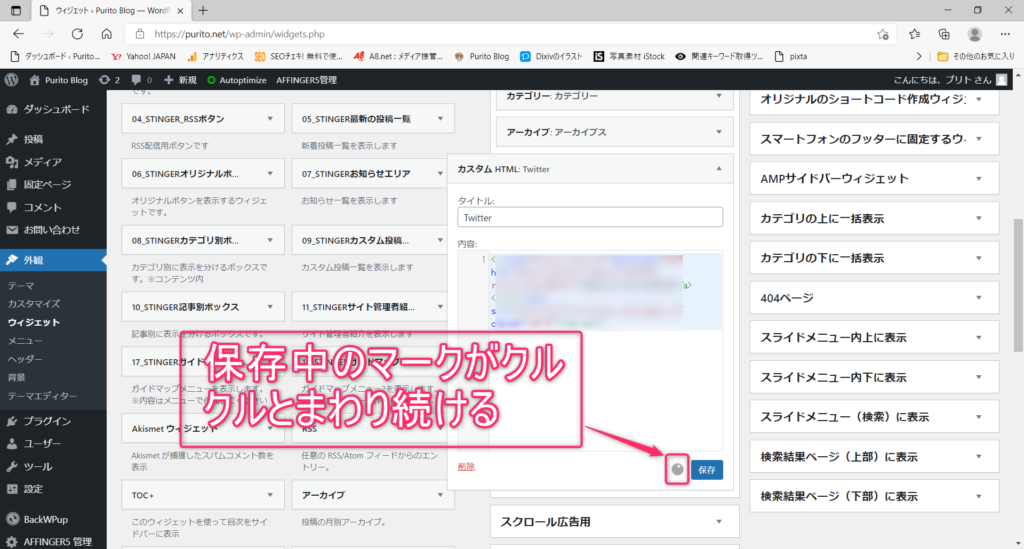Open the メディア sidebar menu

[43, 162]
